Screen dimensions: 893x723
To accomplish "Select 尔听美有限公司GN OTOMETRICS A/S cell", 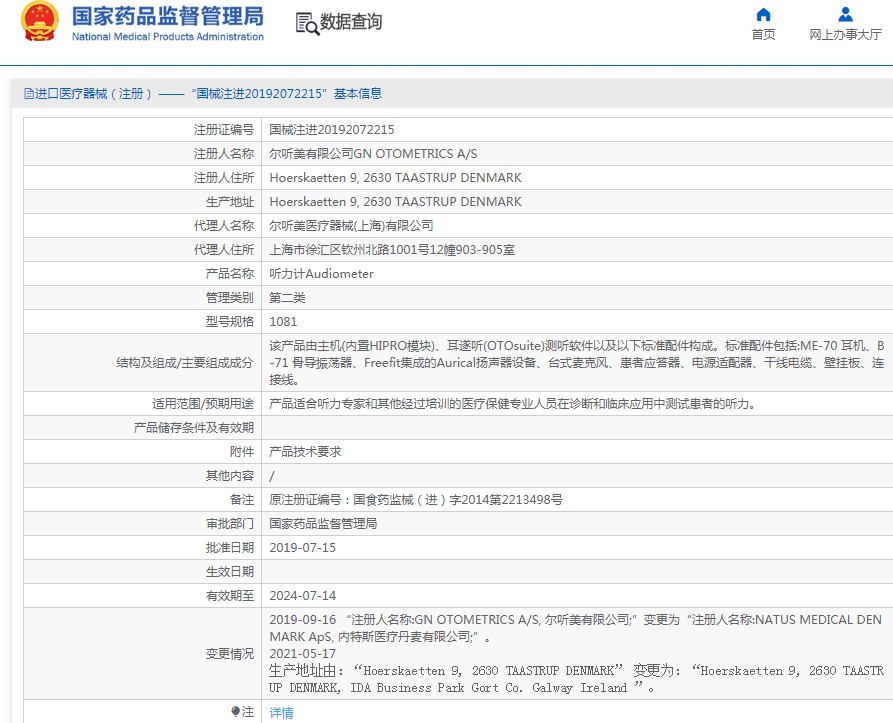I will click(373, 154).
